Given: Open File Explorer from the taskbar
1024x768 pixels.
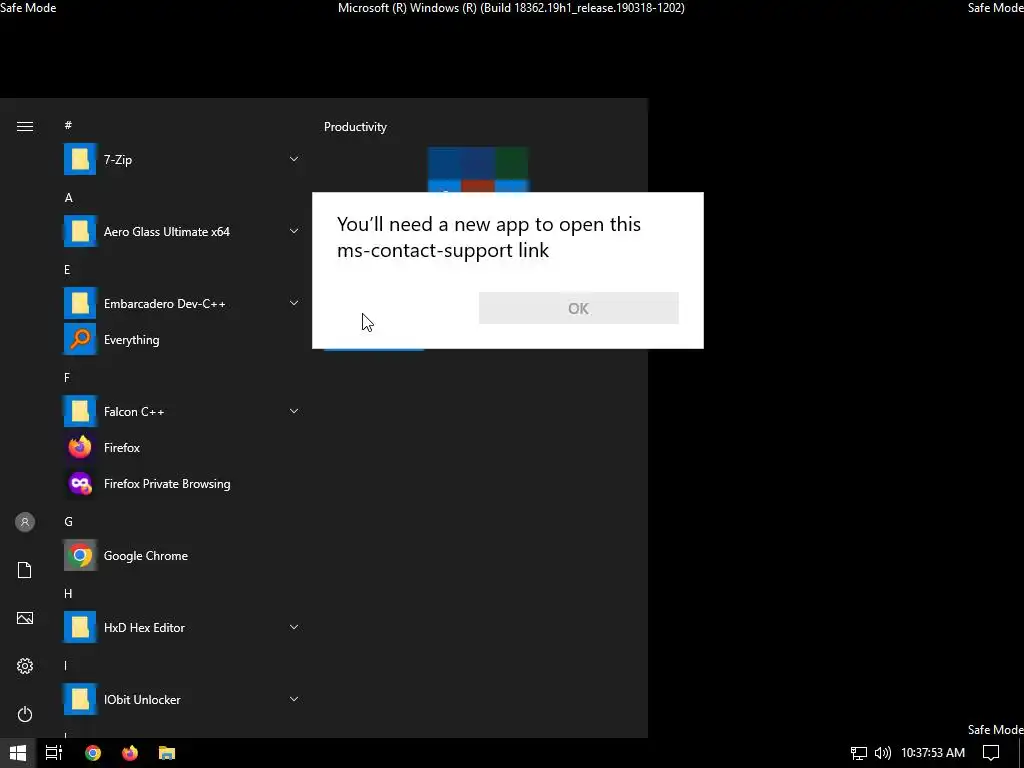Looking at the screenshot, I should point(167,753).
